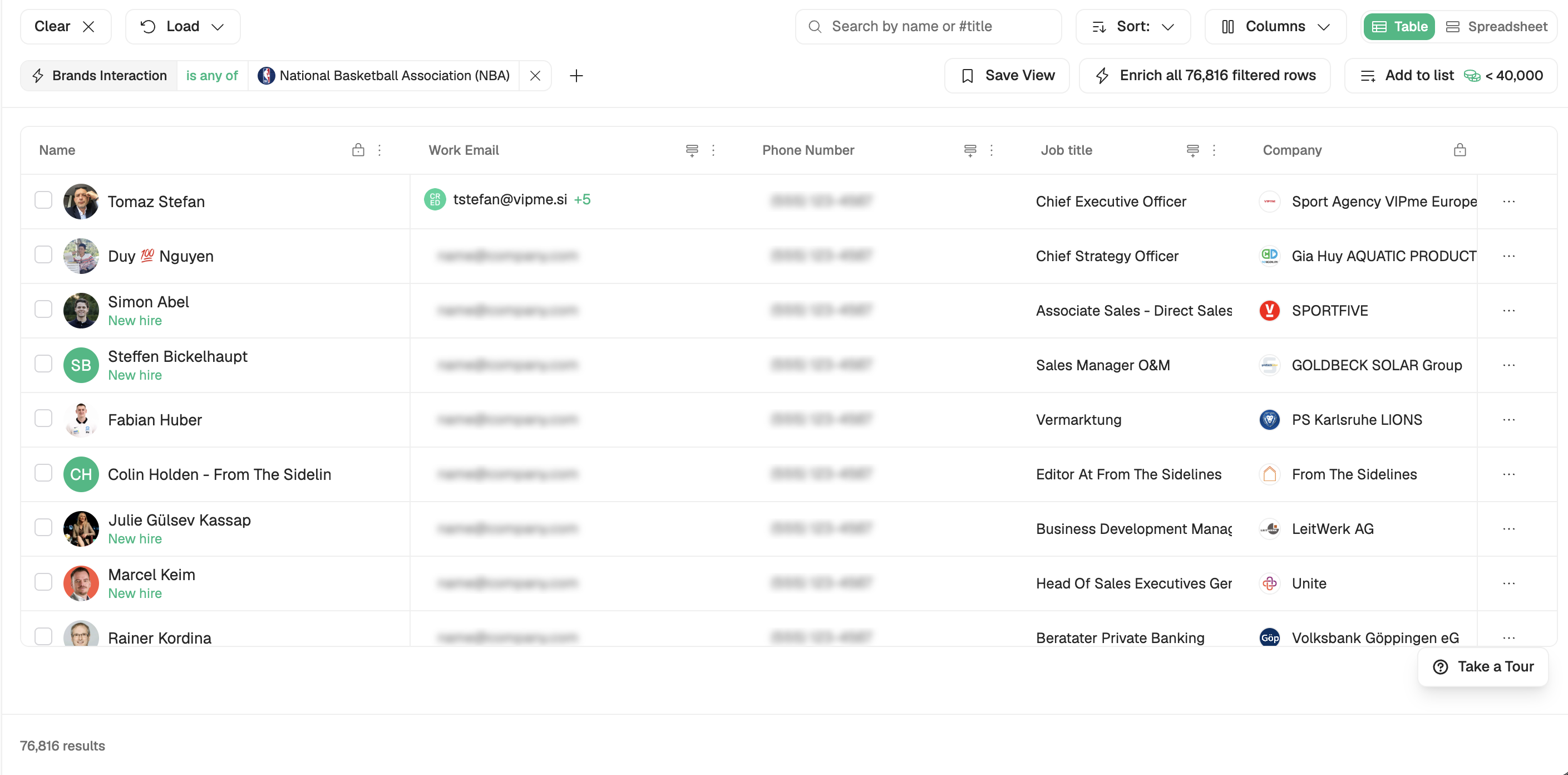Clear all filters

click(66, 26)
